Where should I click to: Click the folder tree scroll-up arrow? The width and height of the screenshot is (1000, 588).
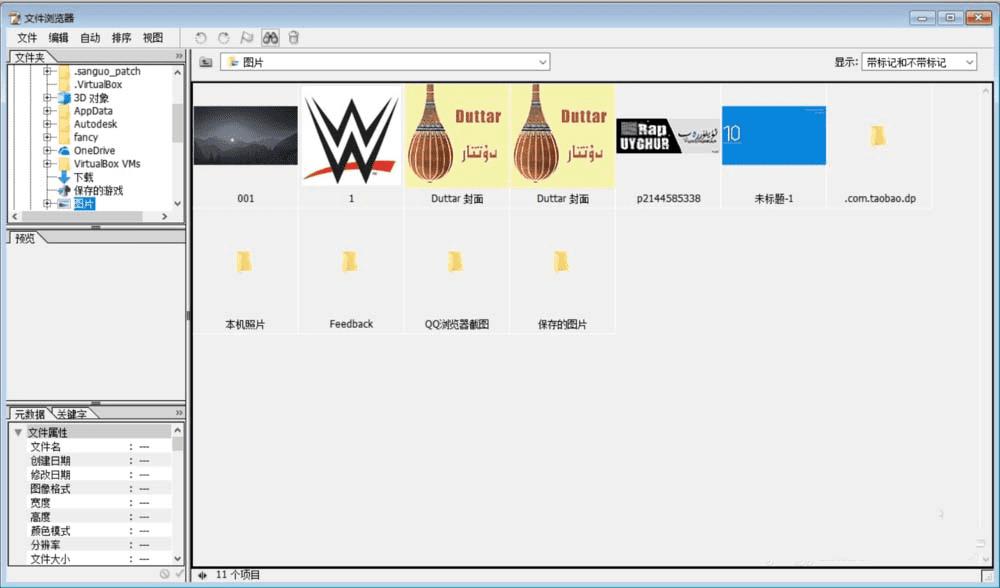pos(177,72)
